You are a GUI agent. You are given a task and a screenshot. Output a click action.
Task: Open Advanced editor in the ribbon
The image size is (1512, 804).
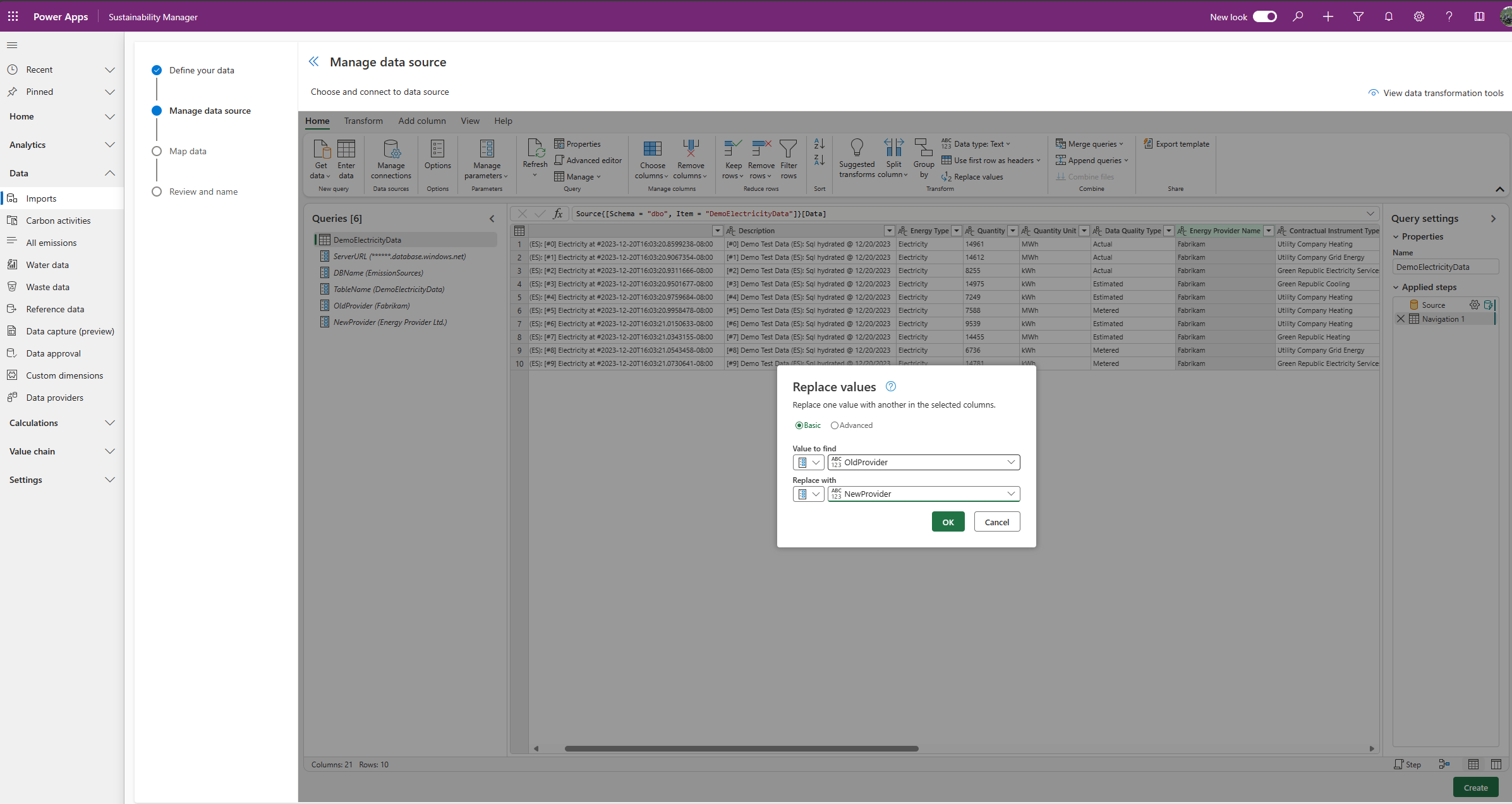point(588,161)
